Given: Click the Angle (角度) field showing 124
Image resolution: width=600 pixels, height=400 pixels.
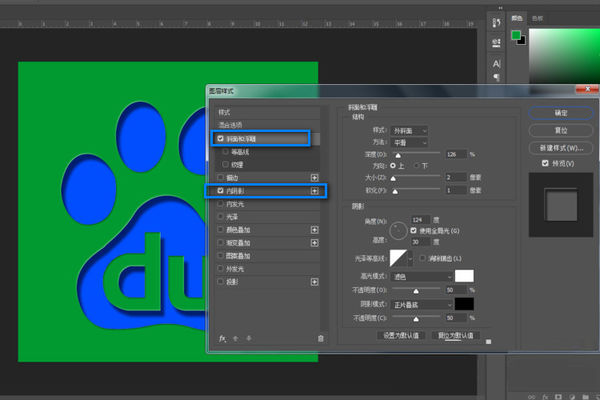Looking at the screenshot, I should pyautogui.click(x=420, y=220).
